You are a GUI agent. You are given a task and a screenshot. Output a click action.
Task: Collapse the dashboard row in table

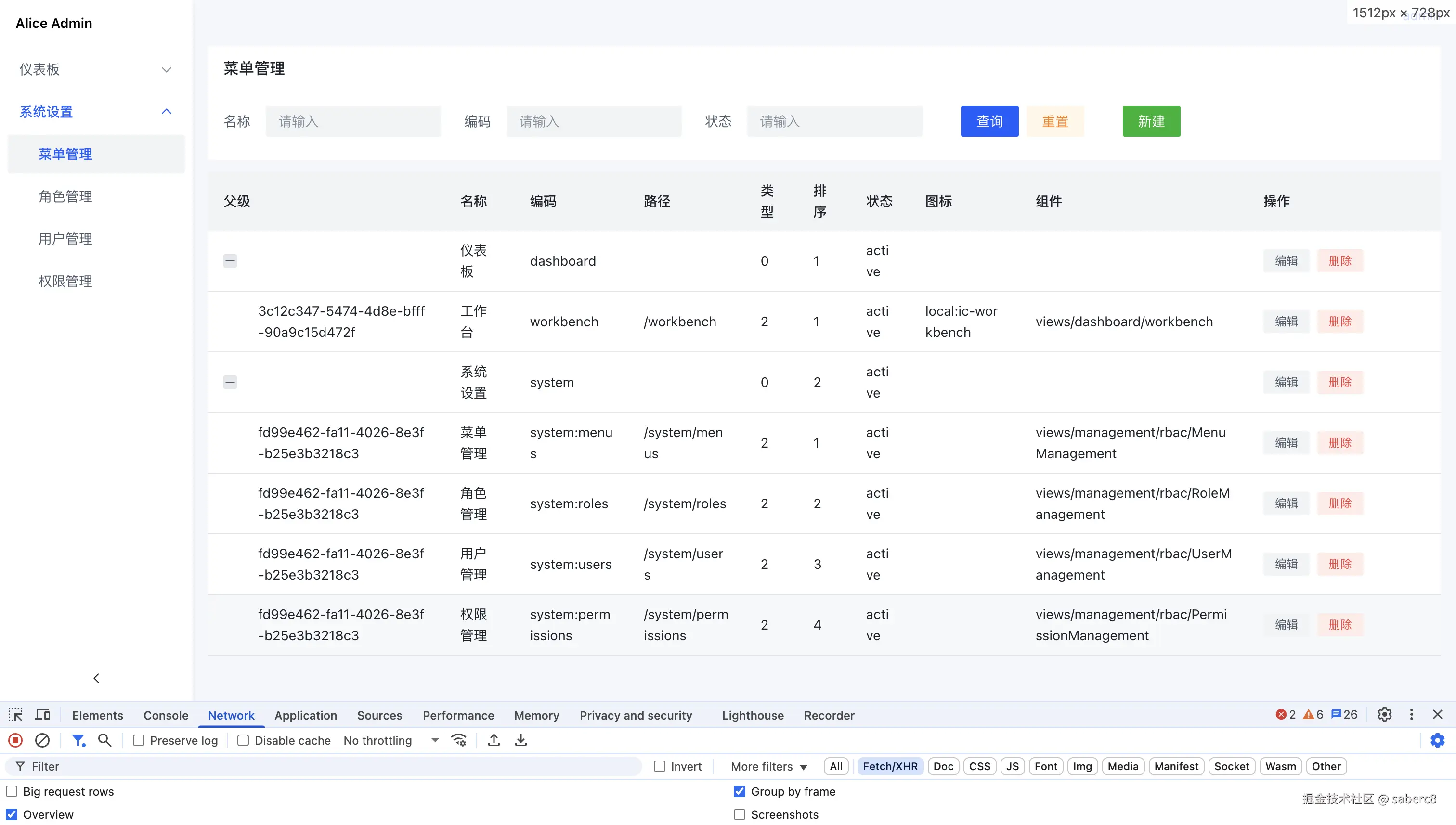tap(230, 261)
